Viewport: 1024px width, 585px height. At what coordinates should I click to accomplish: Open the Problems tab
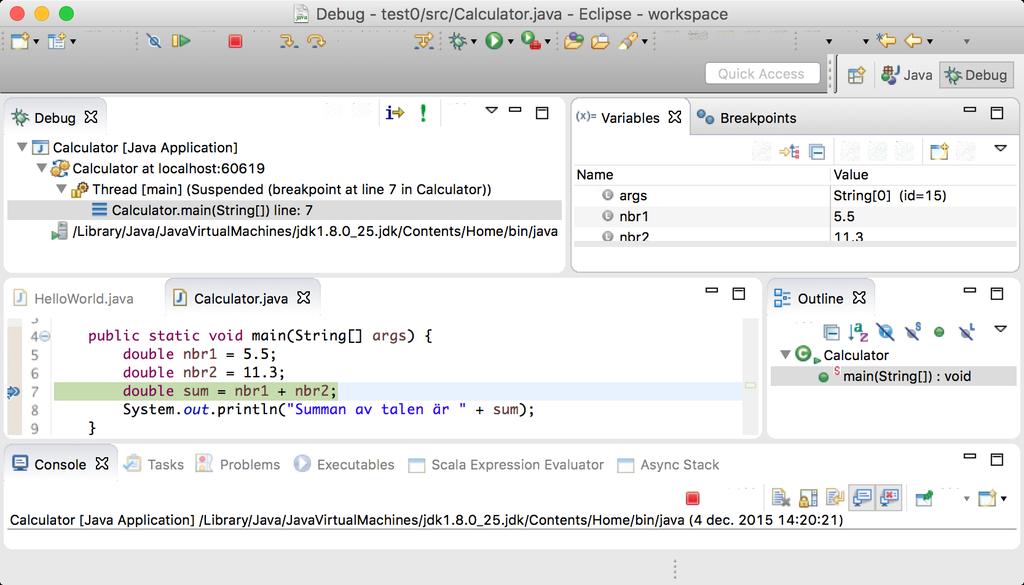(238, 464)
